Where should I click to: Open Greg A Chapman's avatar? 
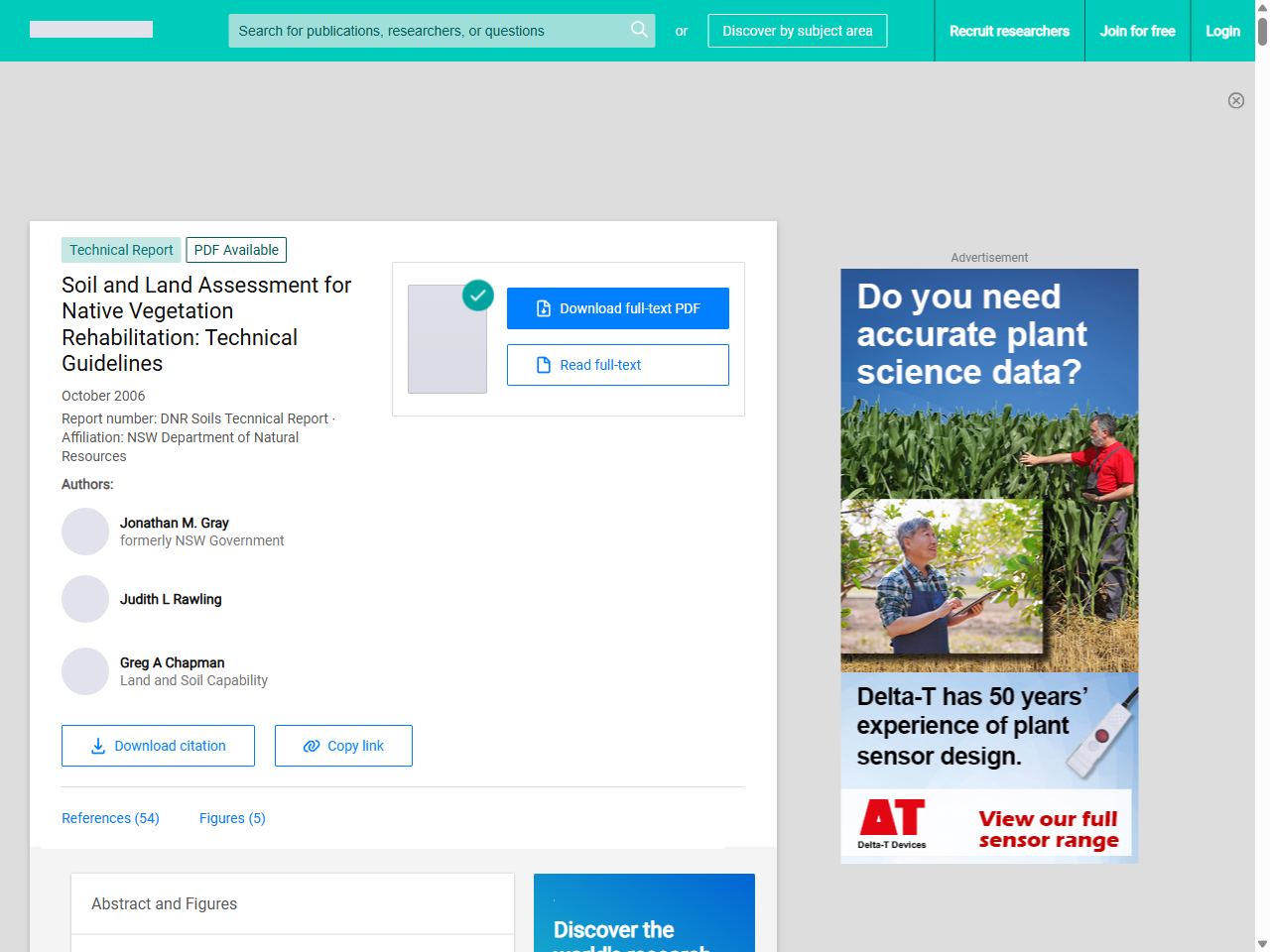(x=85, y=671)
